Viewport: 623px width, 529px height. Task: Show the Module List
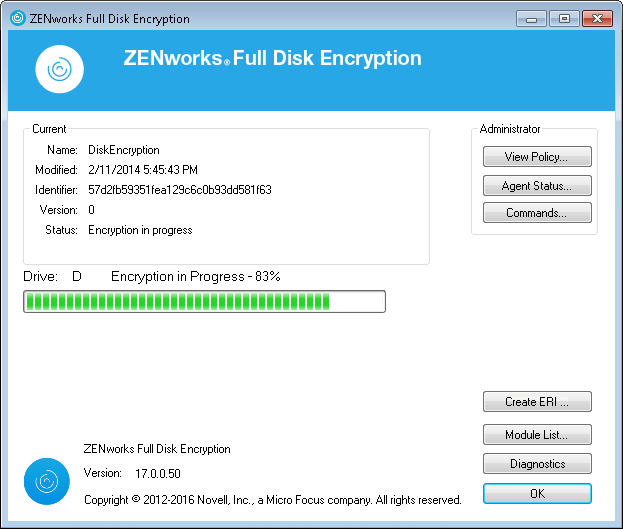click(x=537, y=435)
